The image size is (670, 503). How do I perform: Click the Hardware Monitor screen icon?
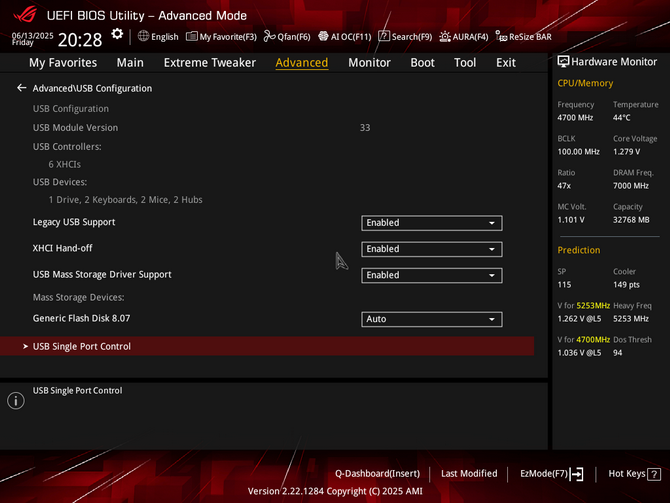(x=563, y=62)
